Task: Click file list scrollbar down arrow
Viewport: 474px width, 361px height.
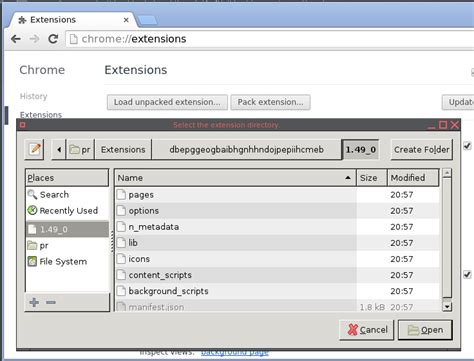Action: [x=447, y=306]
